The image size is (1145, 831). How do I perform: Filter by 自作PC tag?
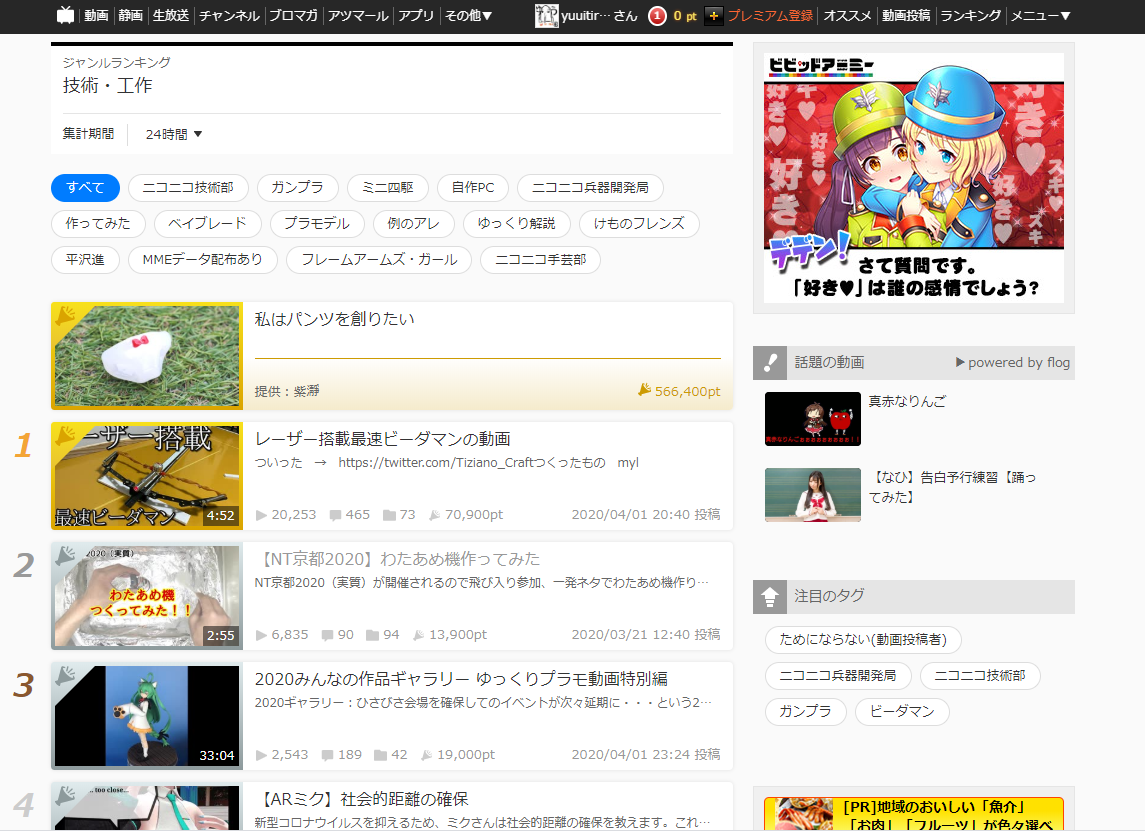[472, 188]
